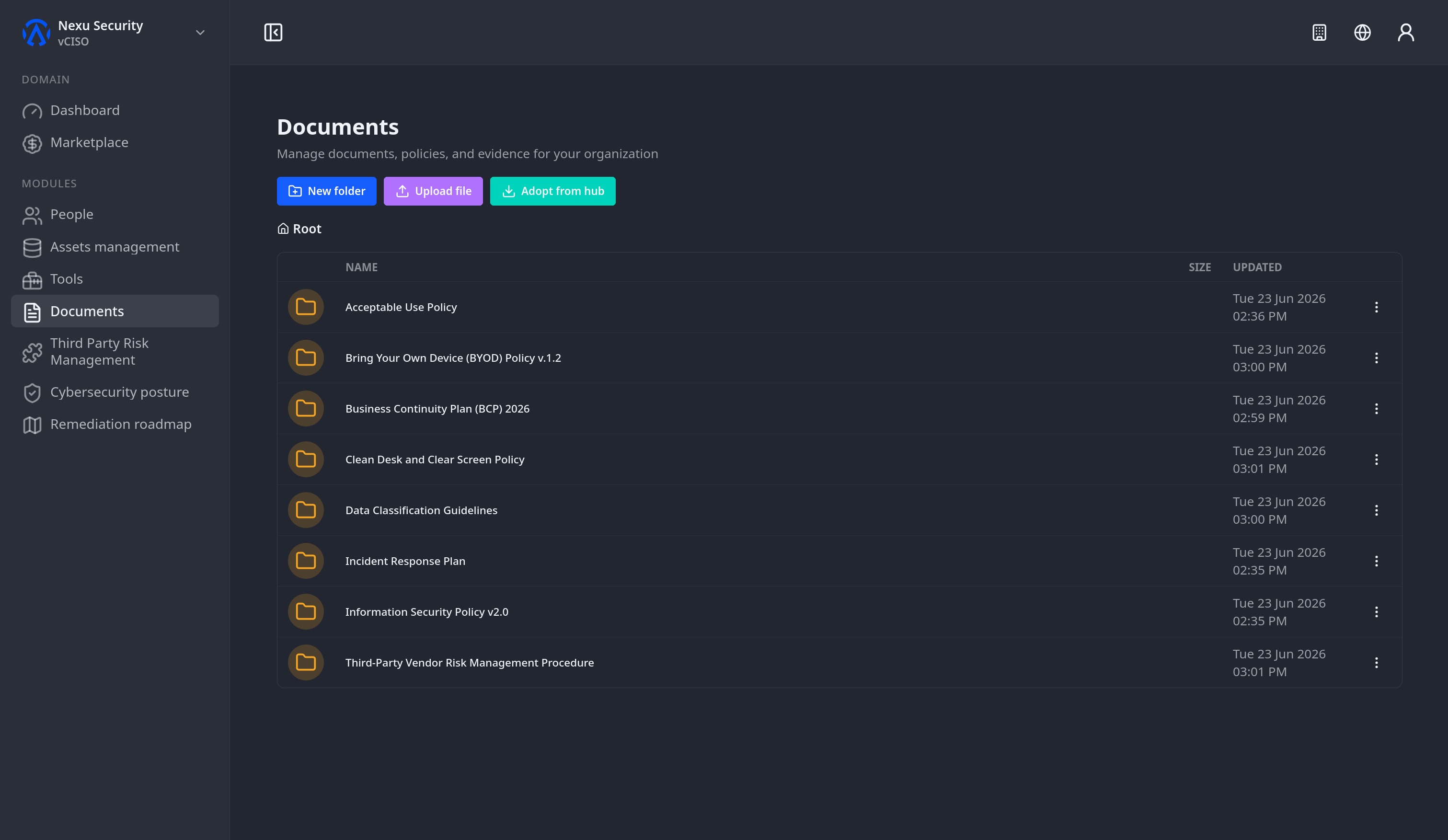Click the Upload file button
Image resolution: width=1448 pixels, height=840 pixels.
click(x=433, y=191)
